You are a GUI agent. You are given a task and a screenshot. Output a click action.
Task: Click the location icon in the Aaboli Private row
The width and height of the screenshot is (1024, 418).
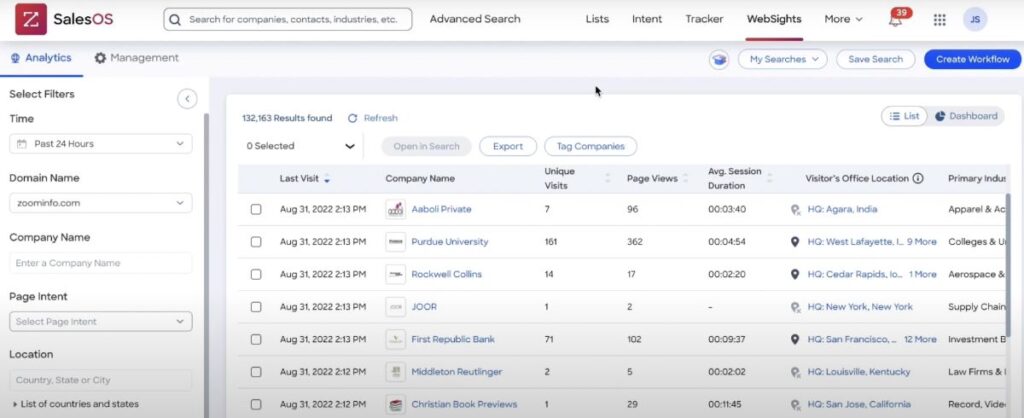(x=795, y=210)
